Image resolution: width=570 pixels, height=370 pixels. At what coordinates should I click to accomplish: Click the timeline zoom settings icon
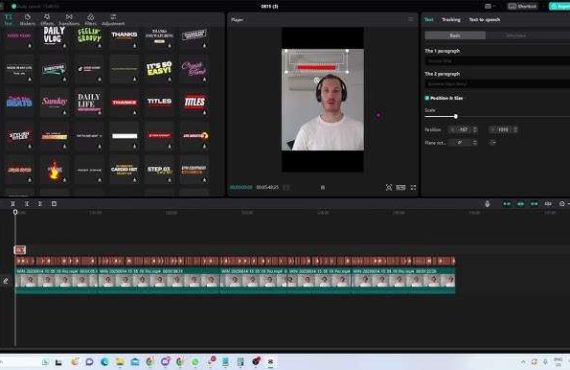562,204
